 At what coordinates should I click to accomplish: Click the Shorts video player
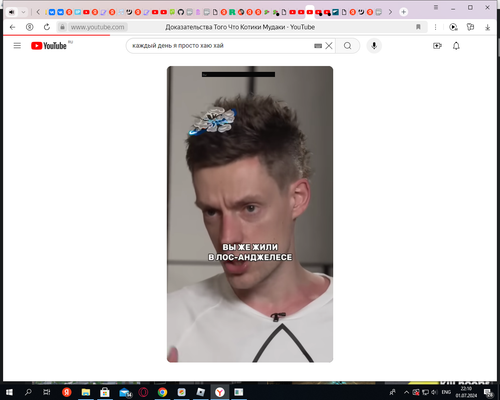(x=250, y=214)
